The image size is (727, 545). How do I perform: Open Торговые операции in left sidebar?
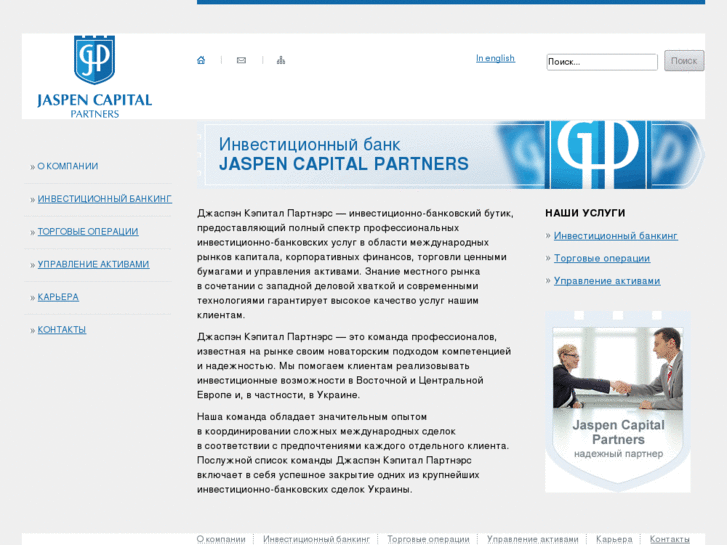(x=88, y=232)
